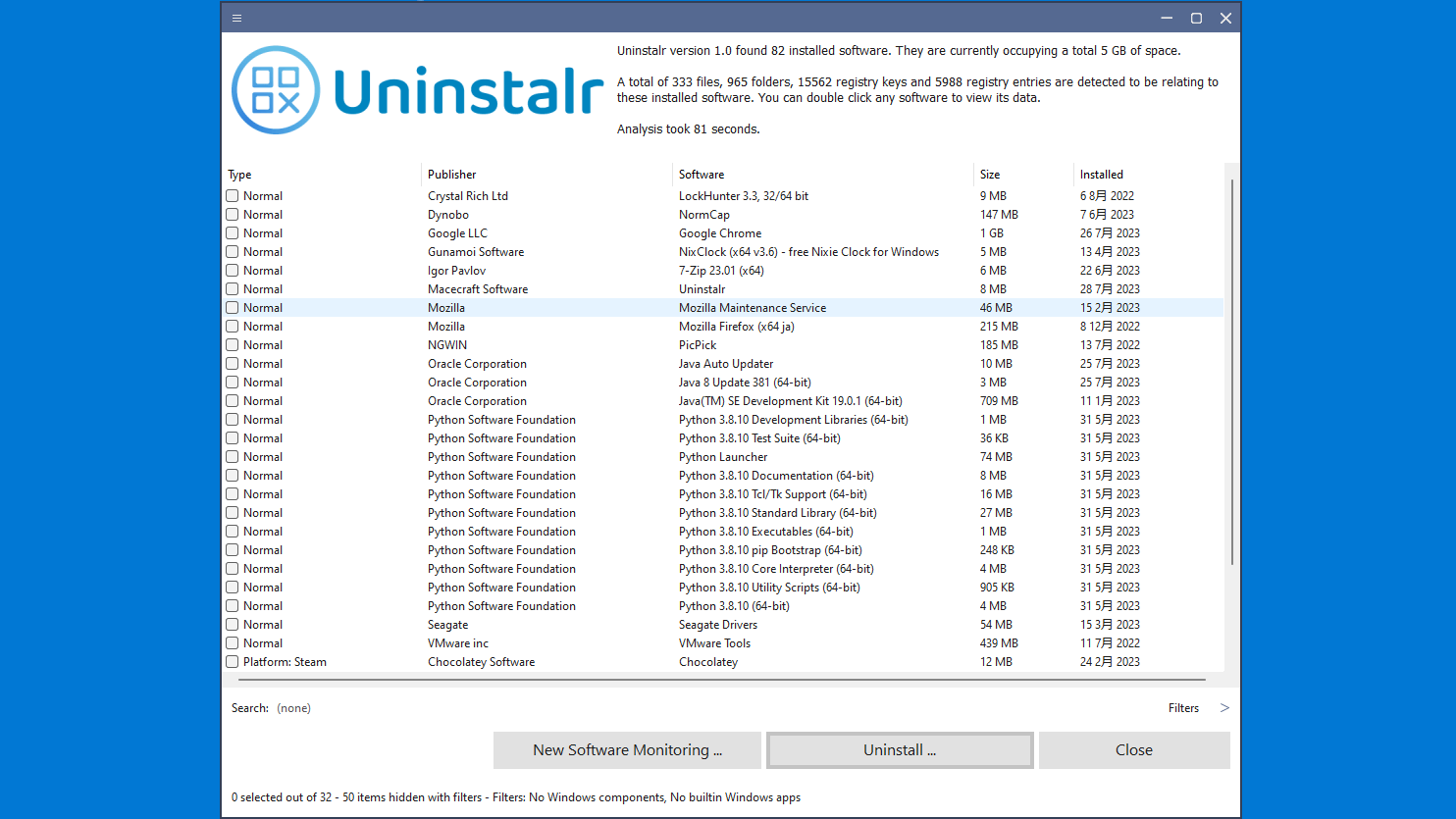Click the 26 7月 2023 install date
This screenshot has width=1456, height=819.
click(1110, 233)
